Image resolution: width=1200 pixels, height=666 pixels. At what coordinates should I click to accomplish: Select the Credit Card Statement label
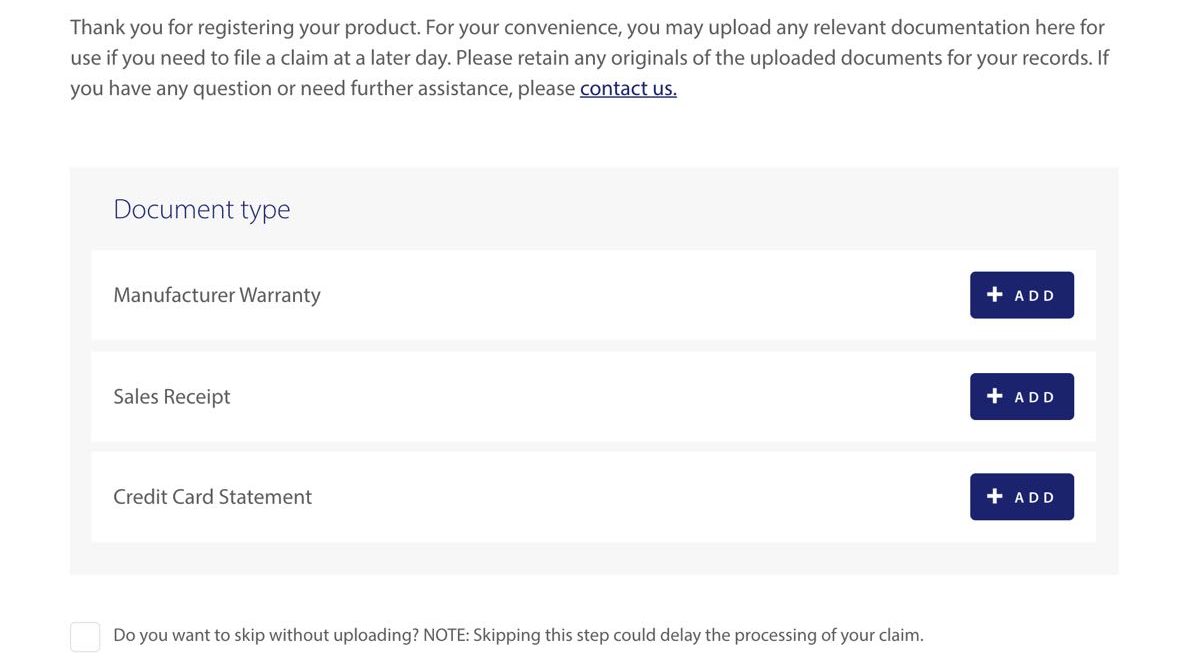(x=212, y=497)
